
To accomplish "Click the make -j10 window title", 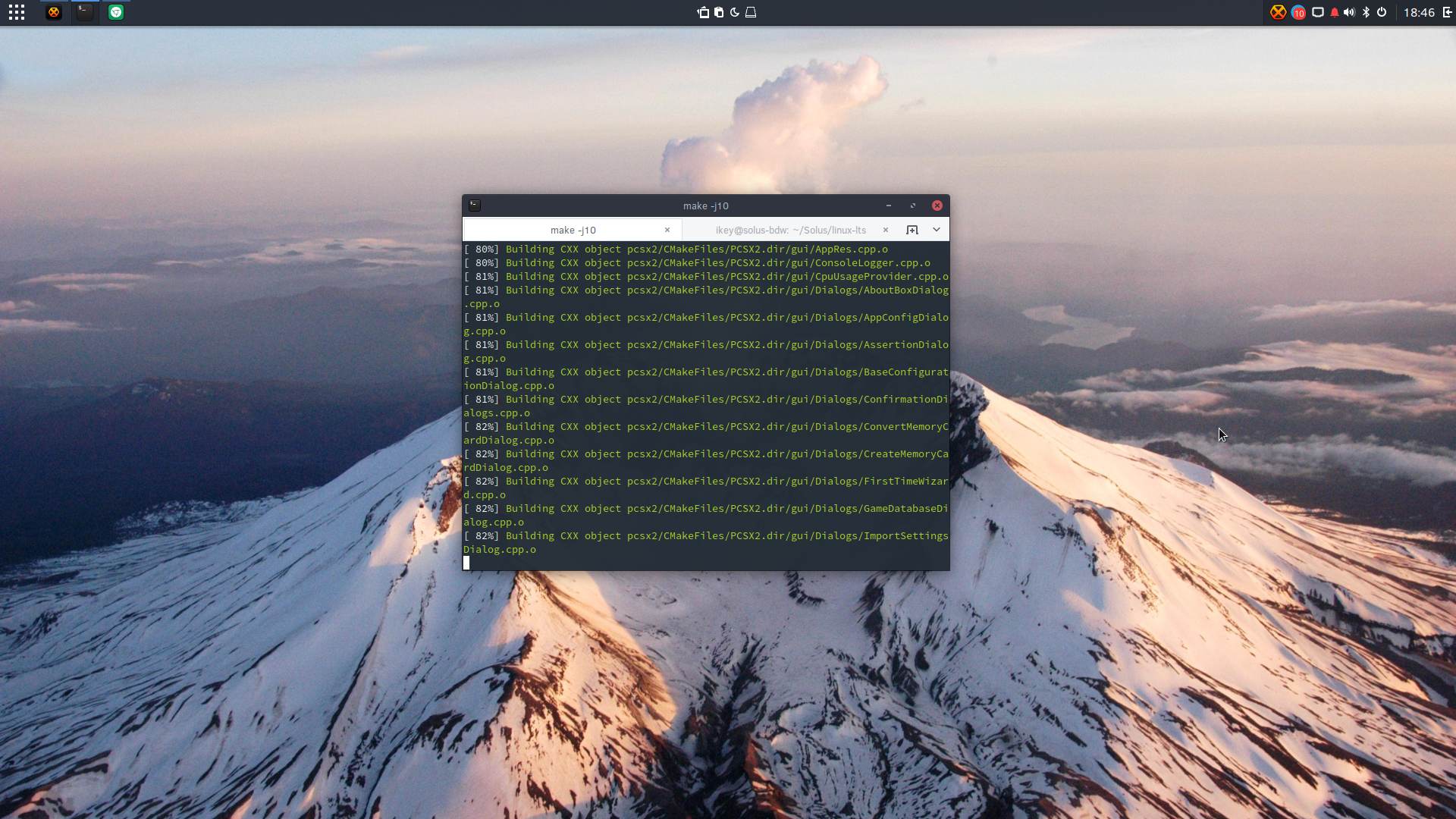I will [x=705, y=206].
